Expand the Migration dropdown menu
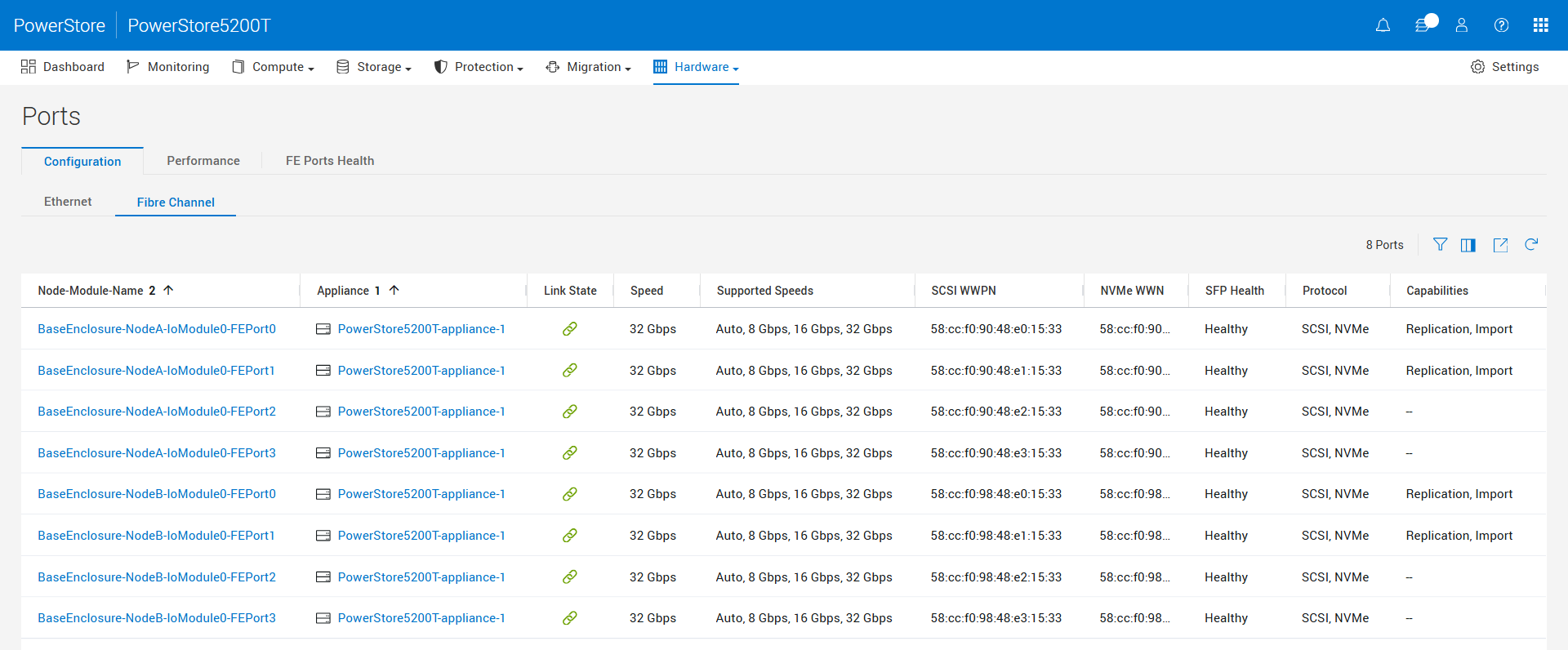 pos(589,67)
